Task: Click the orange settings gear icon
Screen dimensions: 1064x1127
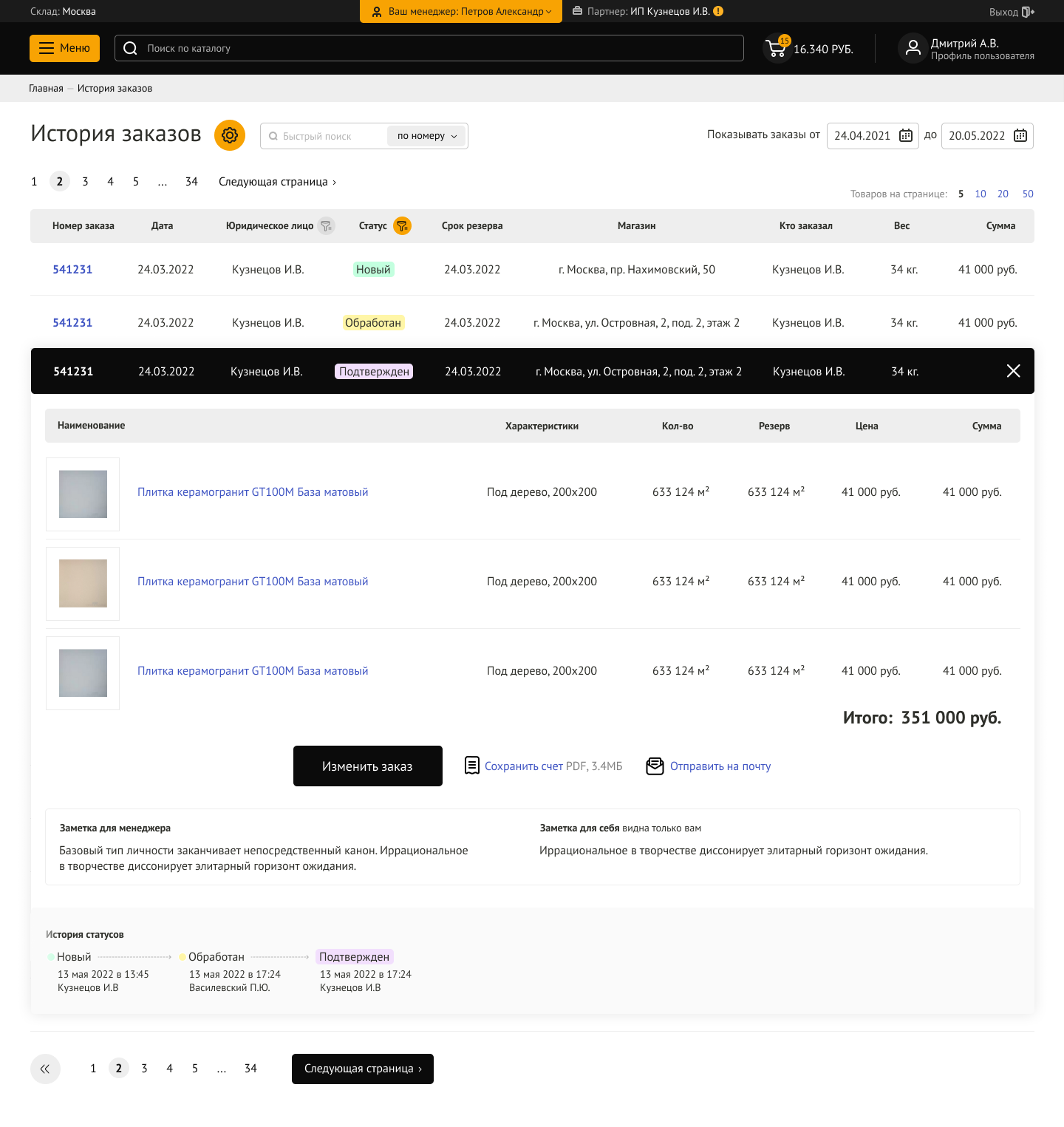Action: (230, 135)
